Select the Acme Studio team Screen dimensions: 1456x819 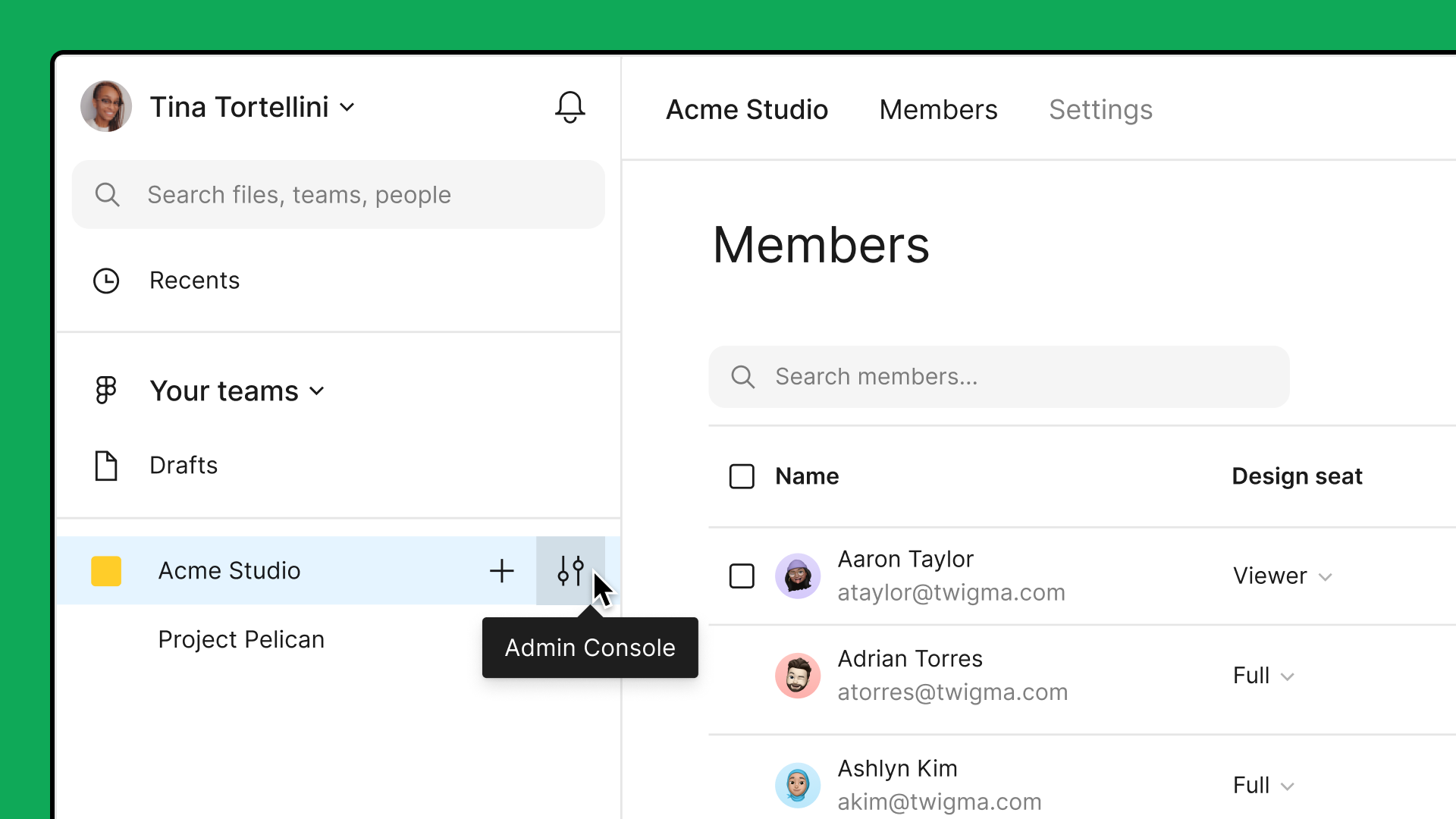229,570
